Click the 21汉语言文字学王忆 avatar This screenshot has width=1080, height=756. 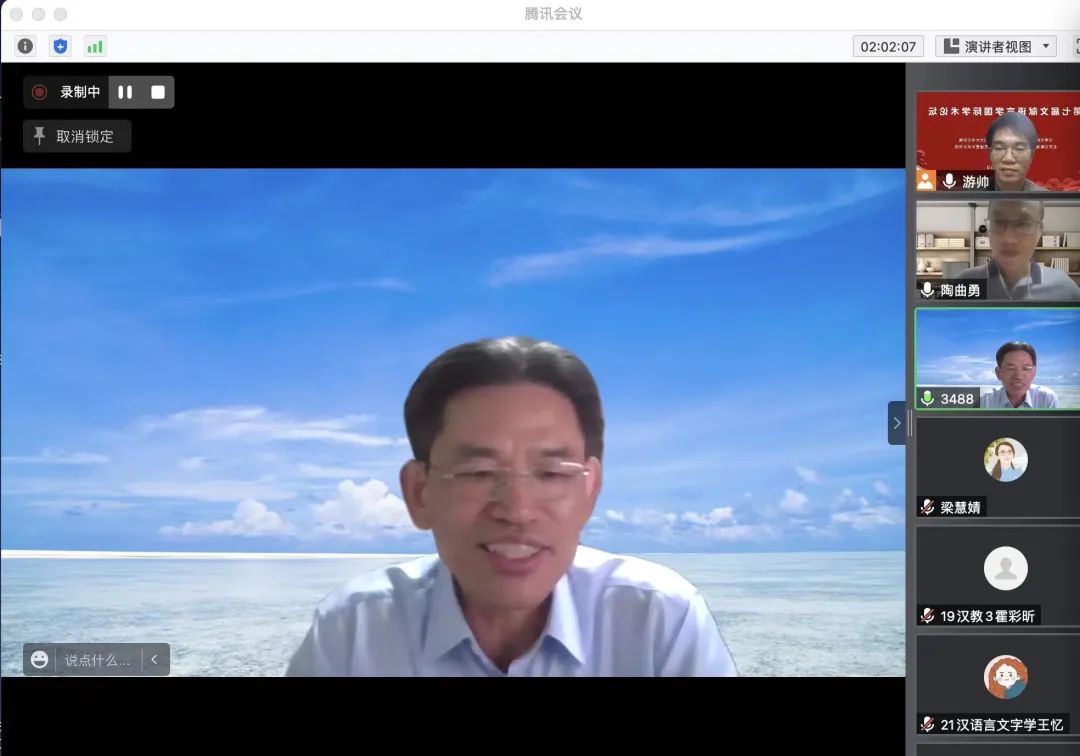pos(1005,677)
